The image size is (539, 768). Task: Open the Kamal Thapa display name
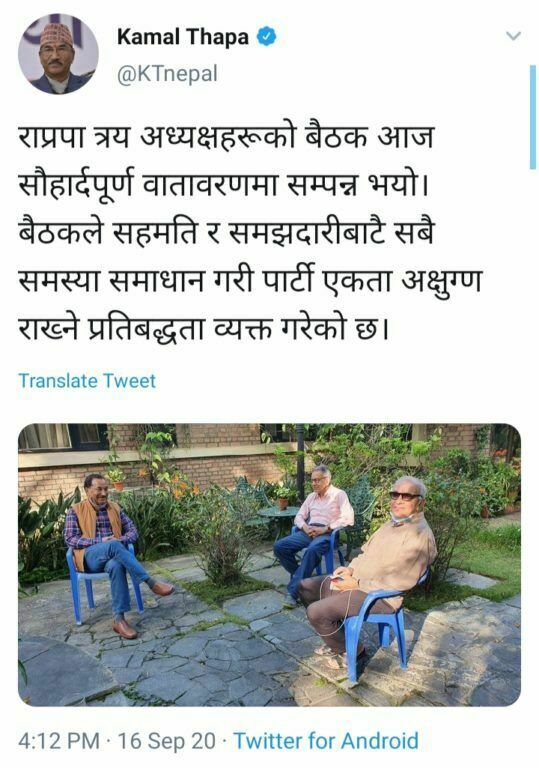(183, 37)
